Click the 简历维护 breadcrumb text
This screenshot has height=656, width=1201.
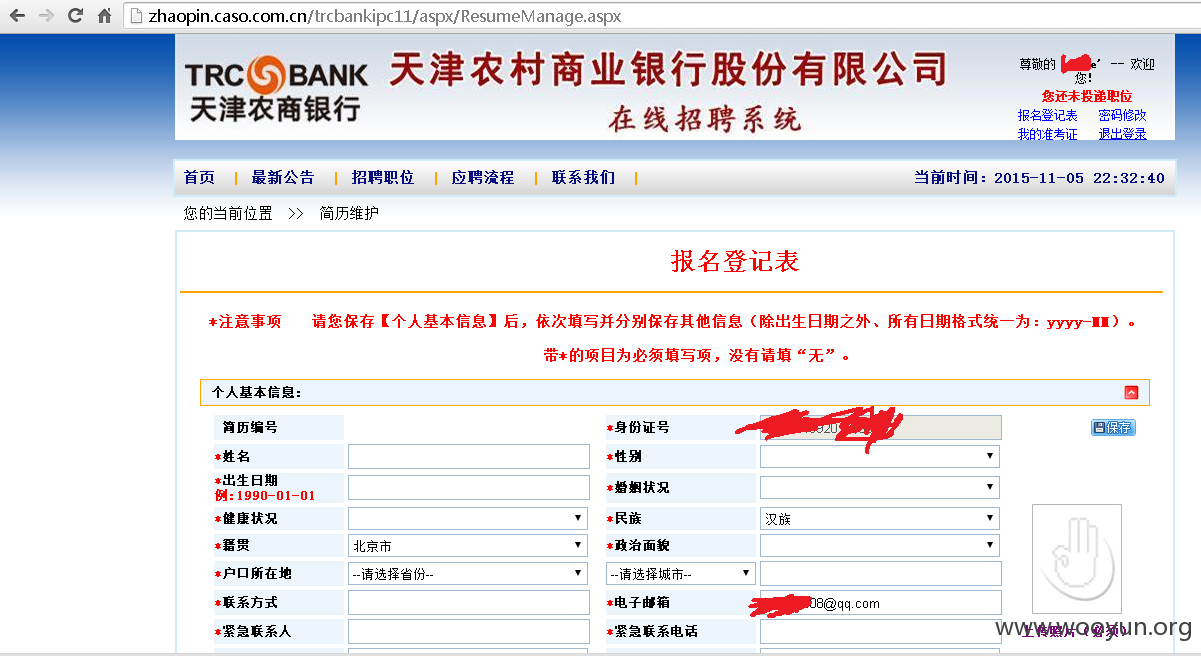point(349,214)
